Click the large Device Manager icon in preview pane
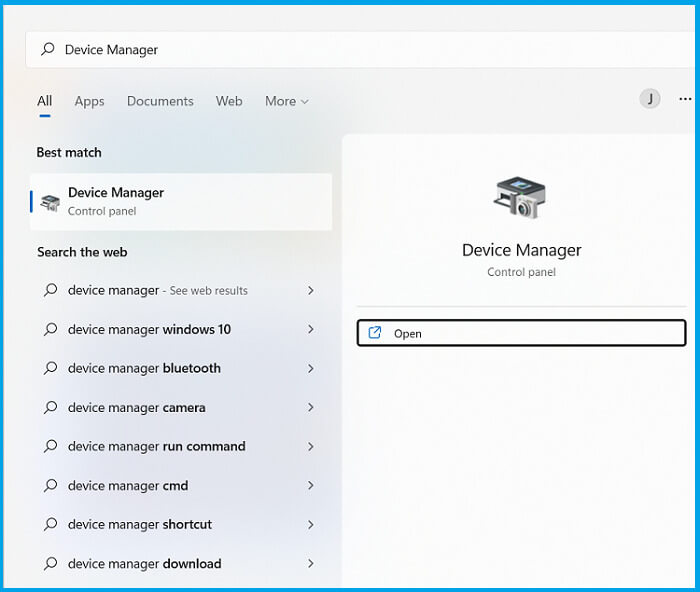This screenshot has height=592, width=700. coord(520,198)
